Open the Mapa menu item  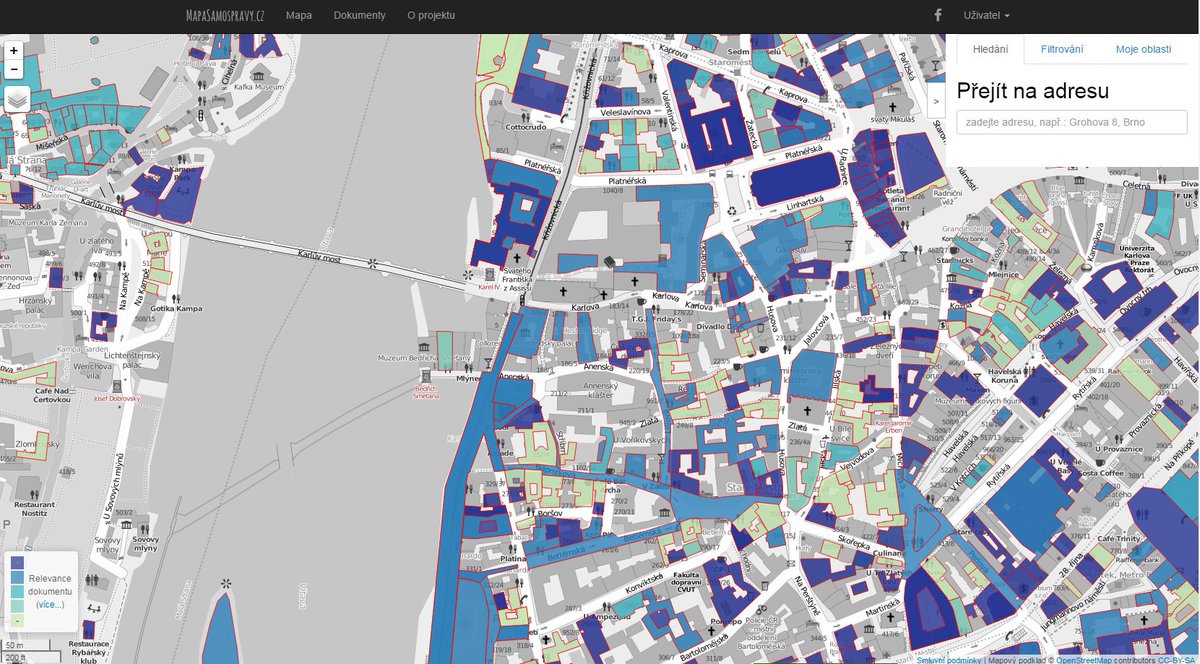pyautogui.click(x=297, y=15)
